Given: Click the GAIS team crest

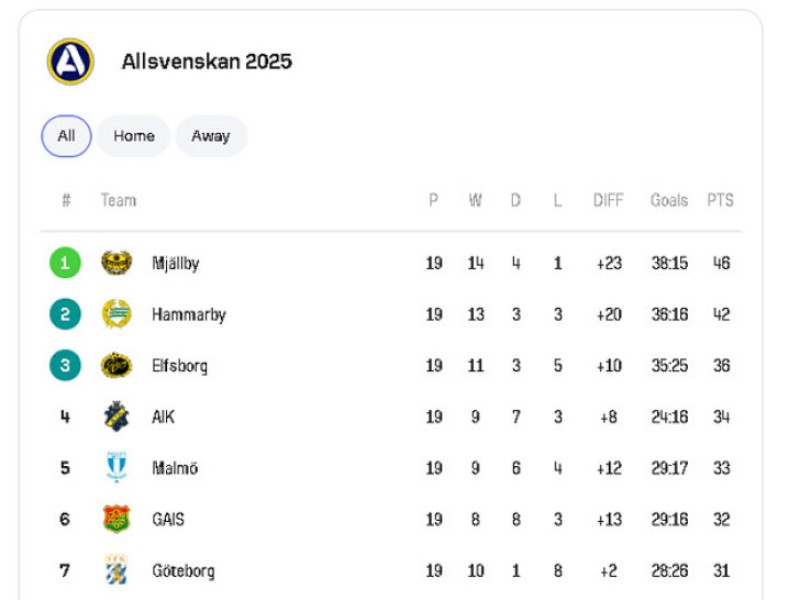Looking at the screenshot, I should [x=116, y=519].
